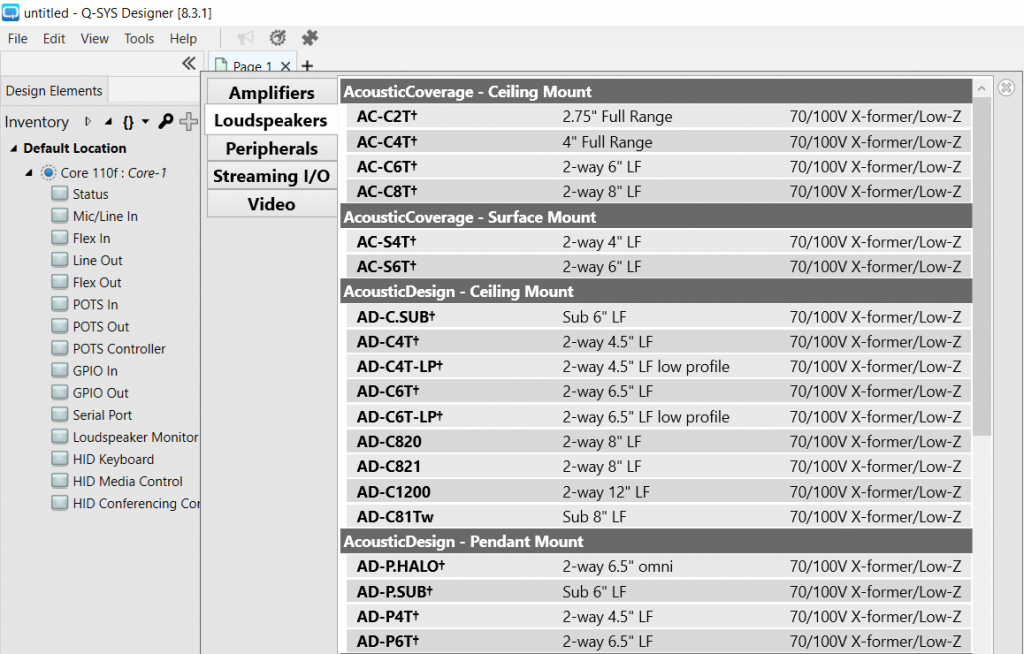Click the Inventory label
This screenshot has width=1024, height=654.
click(x=37, y=122)
